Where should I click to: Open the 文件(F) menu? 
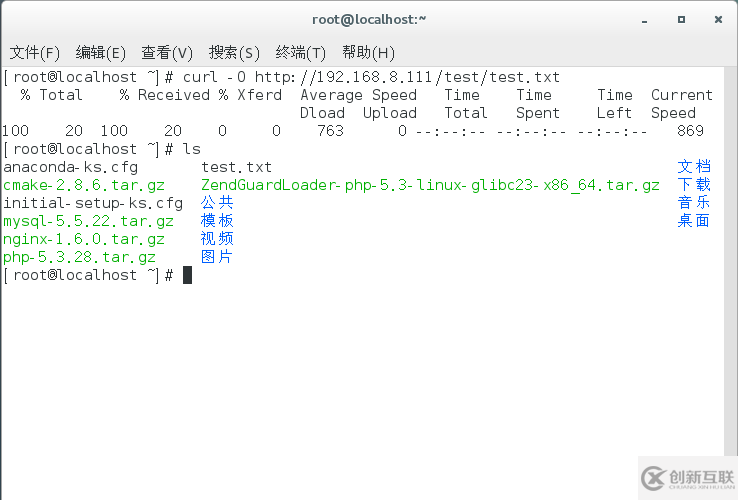35,52
